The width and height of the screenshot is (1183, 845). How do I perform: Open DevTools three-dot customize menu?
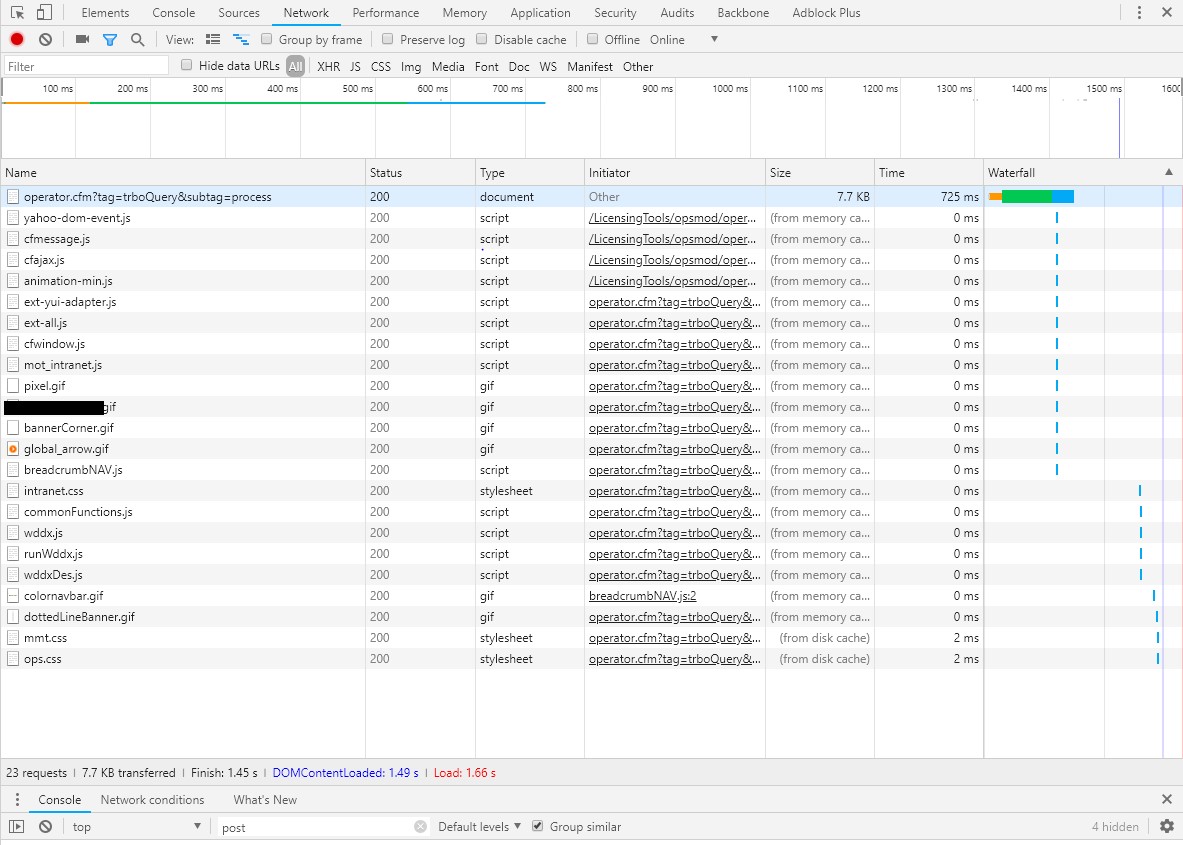[x=1139, y=12]
